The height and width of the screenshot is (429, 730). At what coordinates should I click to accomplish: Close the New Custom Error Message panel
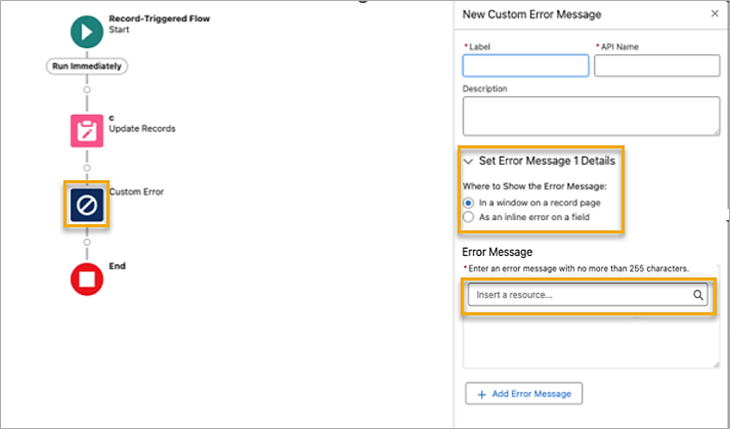pyautogui.click(x=714, y=14)
